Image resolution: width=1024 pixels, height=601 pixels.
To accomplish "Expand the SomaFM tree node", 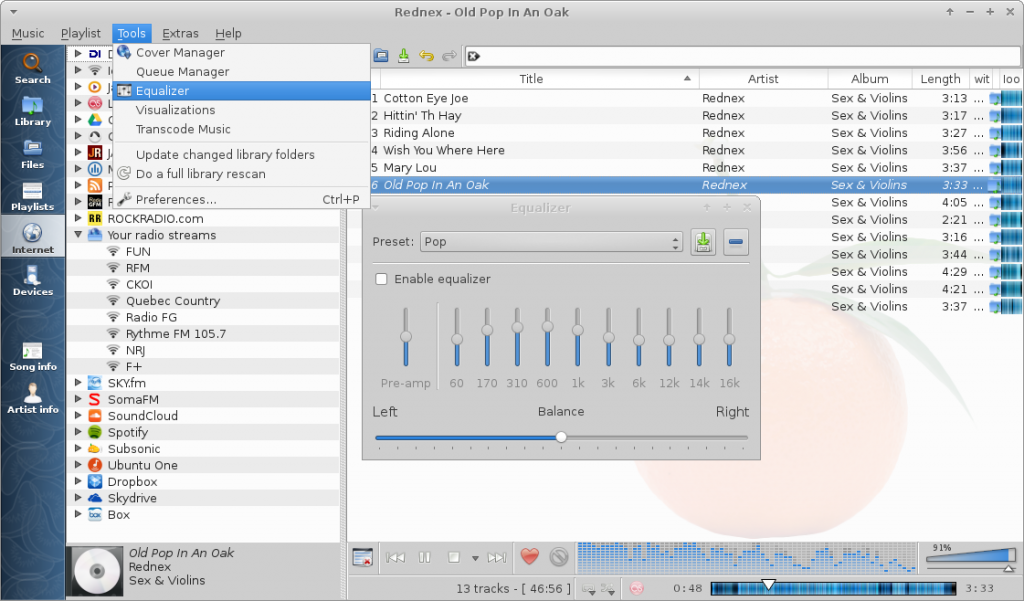I will [x=78, y=398].
